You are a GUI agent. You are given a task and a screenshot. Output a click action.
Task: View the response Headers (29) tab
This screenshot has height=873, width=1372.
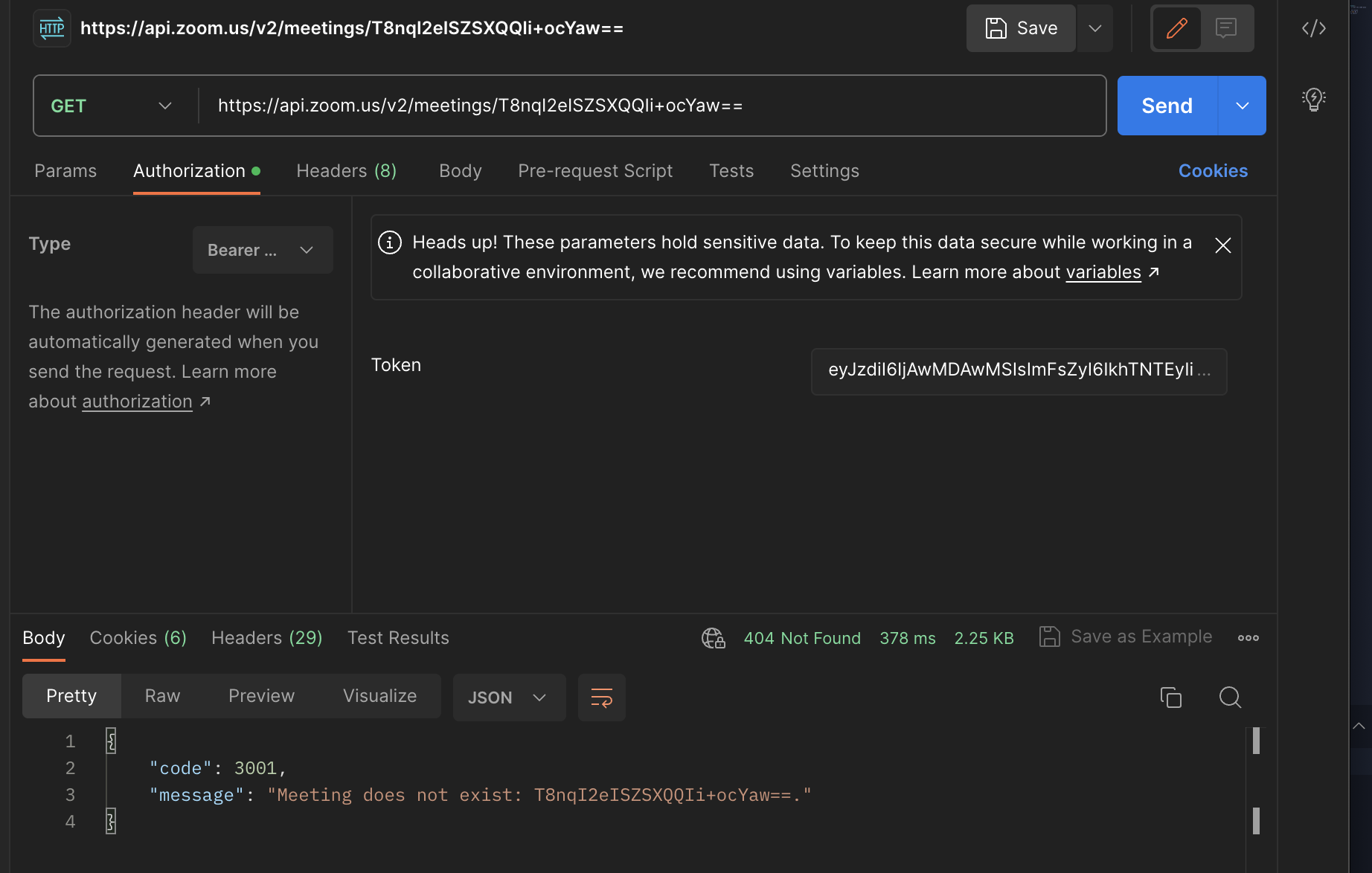click(x=267, y=638)
